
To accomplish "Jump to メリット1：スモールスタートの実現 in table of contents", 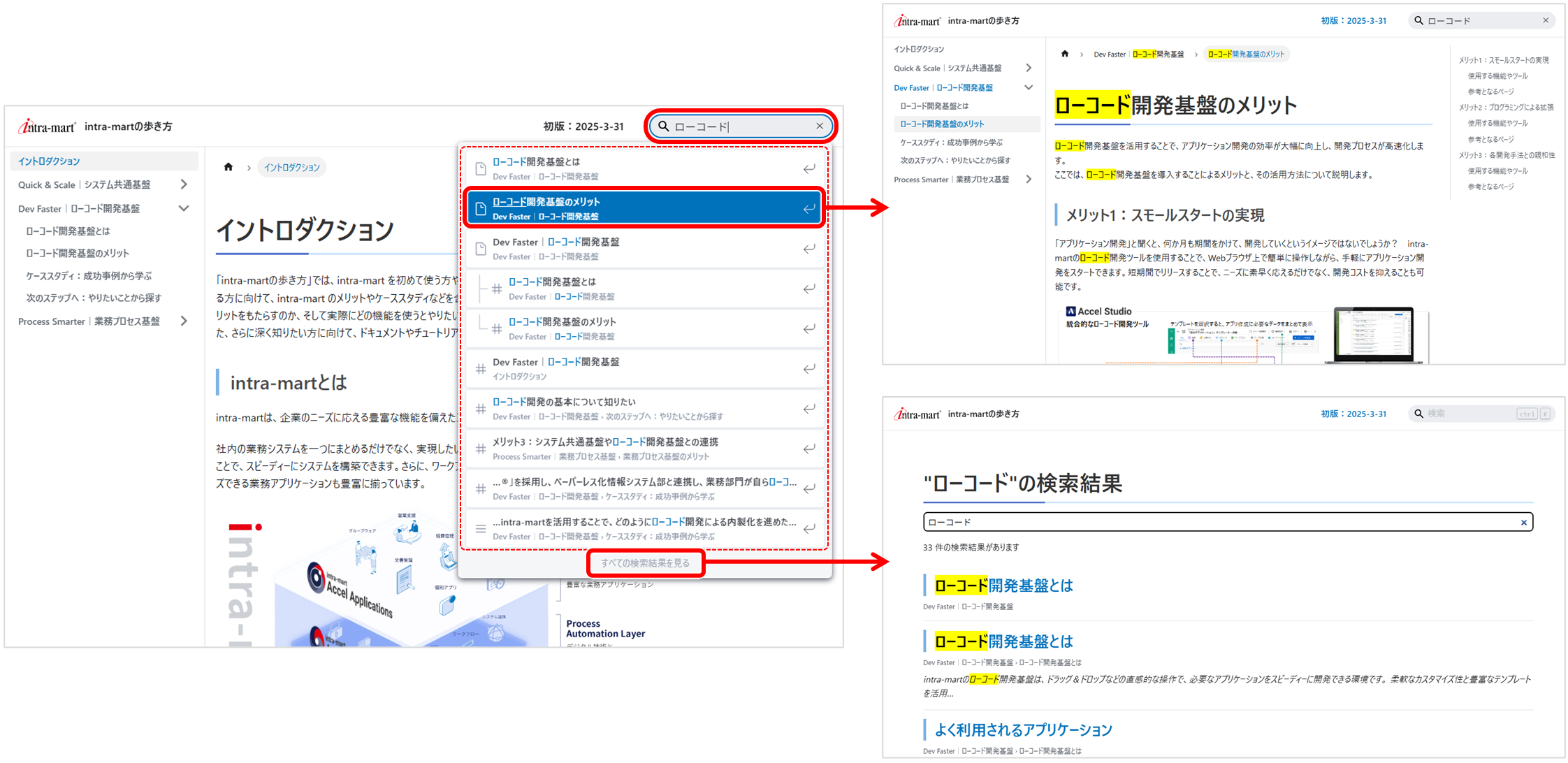I will coord(1504,60).
